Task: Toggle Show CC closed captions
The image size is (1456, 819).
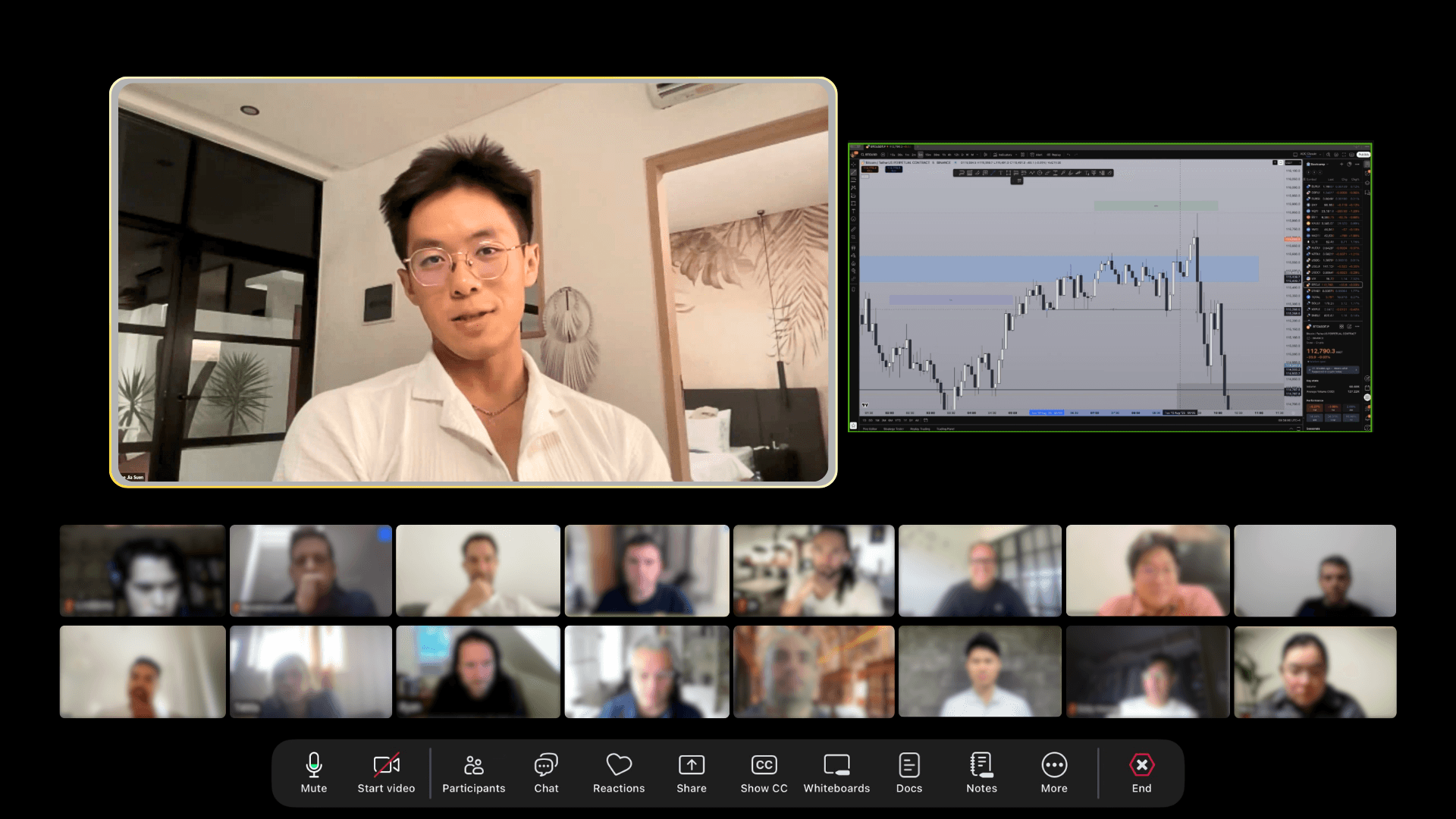Action: click(x=764, y=773)
